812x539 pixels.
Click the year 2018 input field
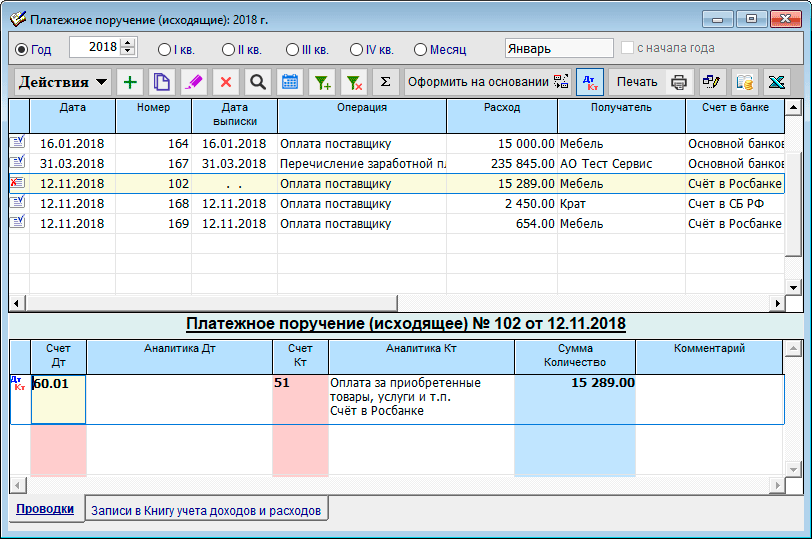(95, 47)
